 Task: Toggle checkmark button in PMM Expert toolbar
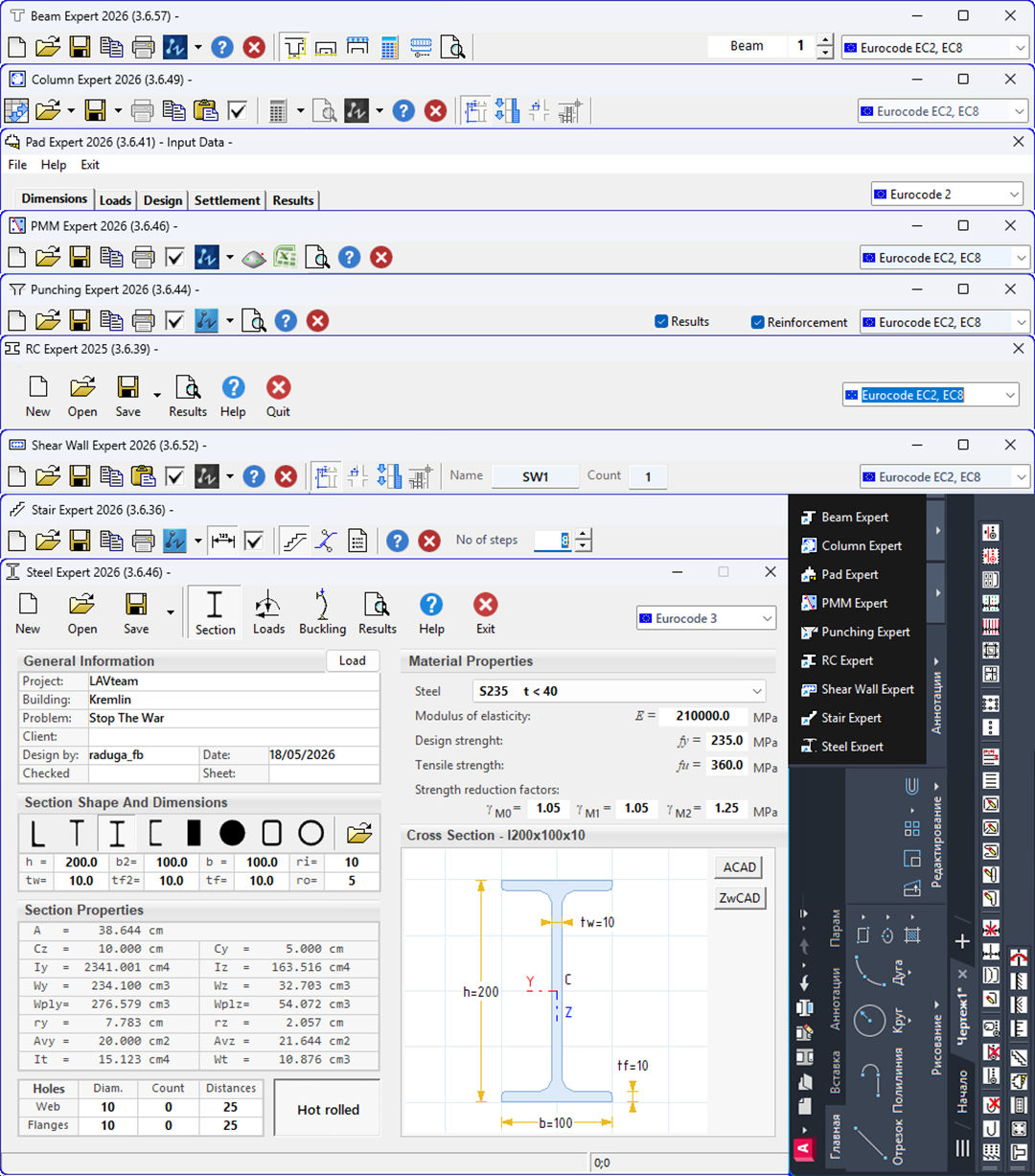point(174,257)
